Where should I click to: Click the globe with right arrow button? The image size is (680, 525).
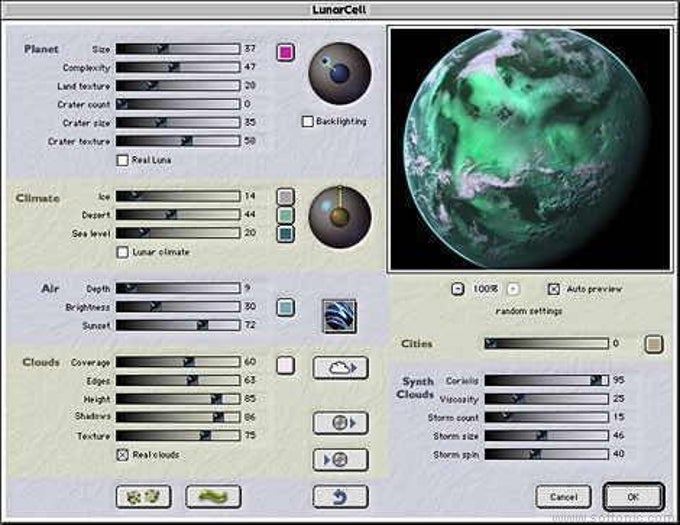[x=340, y=423]
